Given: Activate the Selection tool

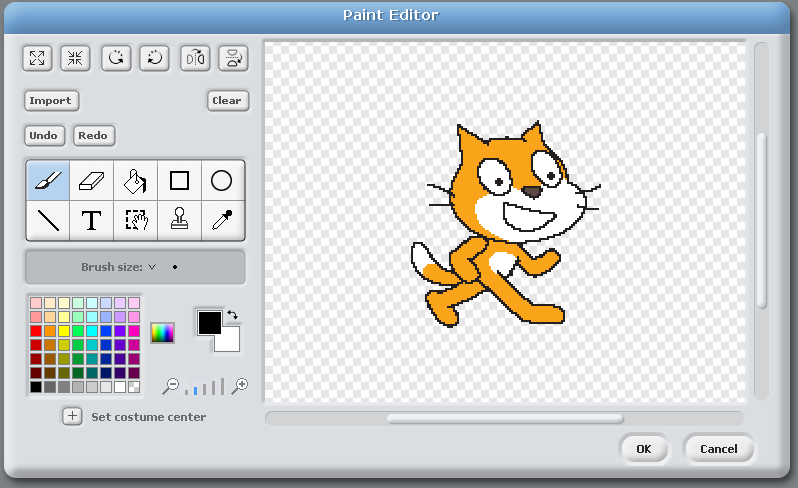Looking at the screenshot, I should (x=135, y=220).
